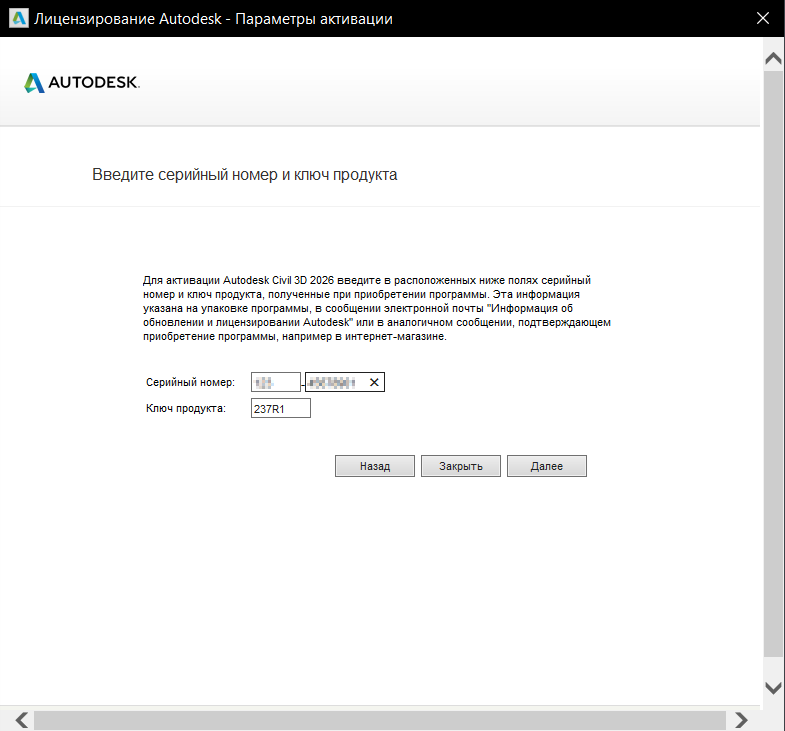Focus the first serial number field
The width and height of the screenshot is (785, 731).
[x=276, y=382]
